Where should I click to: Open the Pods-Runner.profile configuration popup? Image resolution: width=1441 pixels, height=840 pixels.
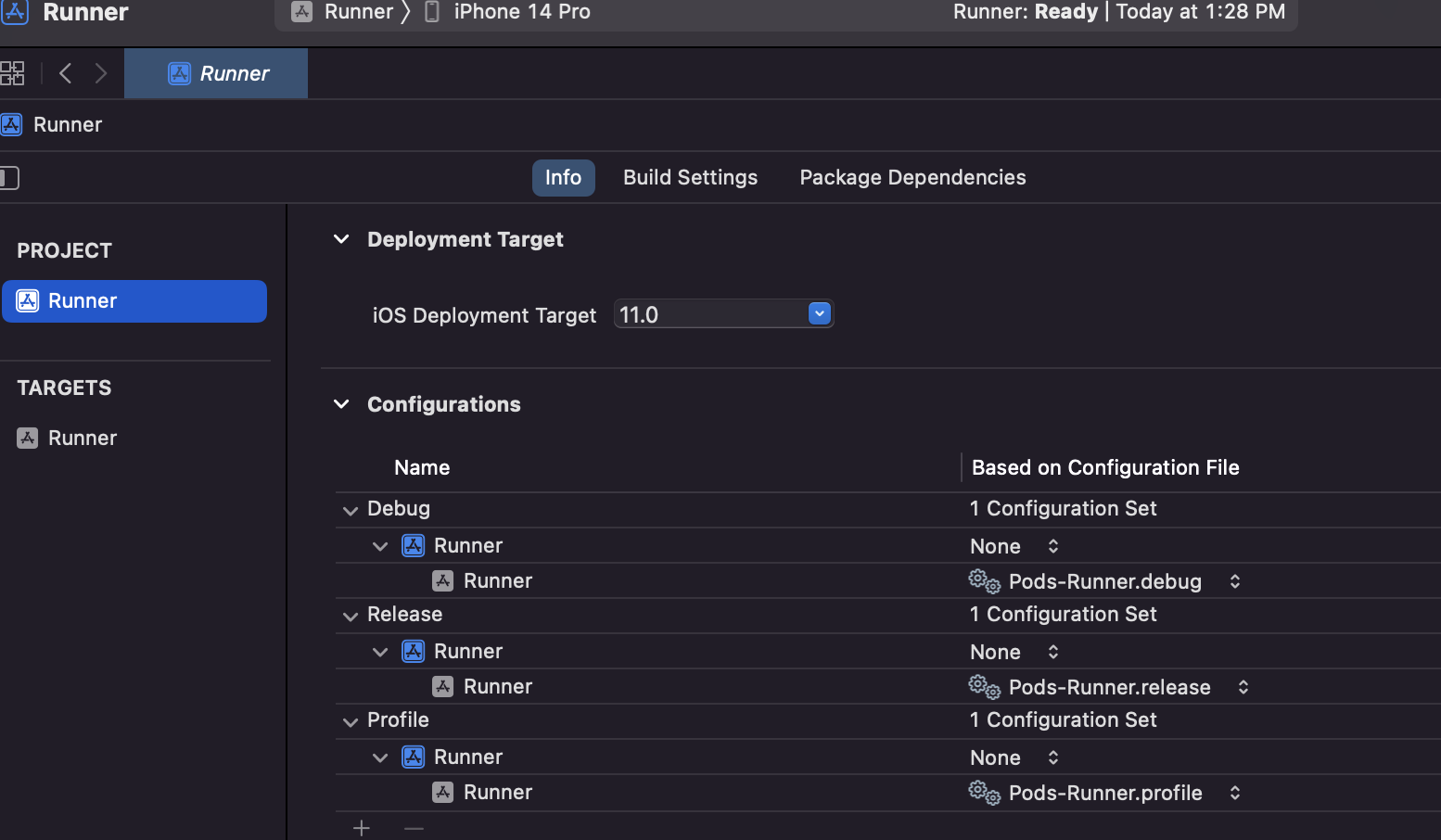[1104, 793]
